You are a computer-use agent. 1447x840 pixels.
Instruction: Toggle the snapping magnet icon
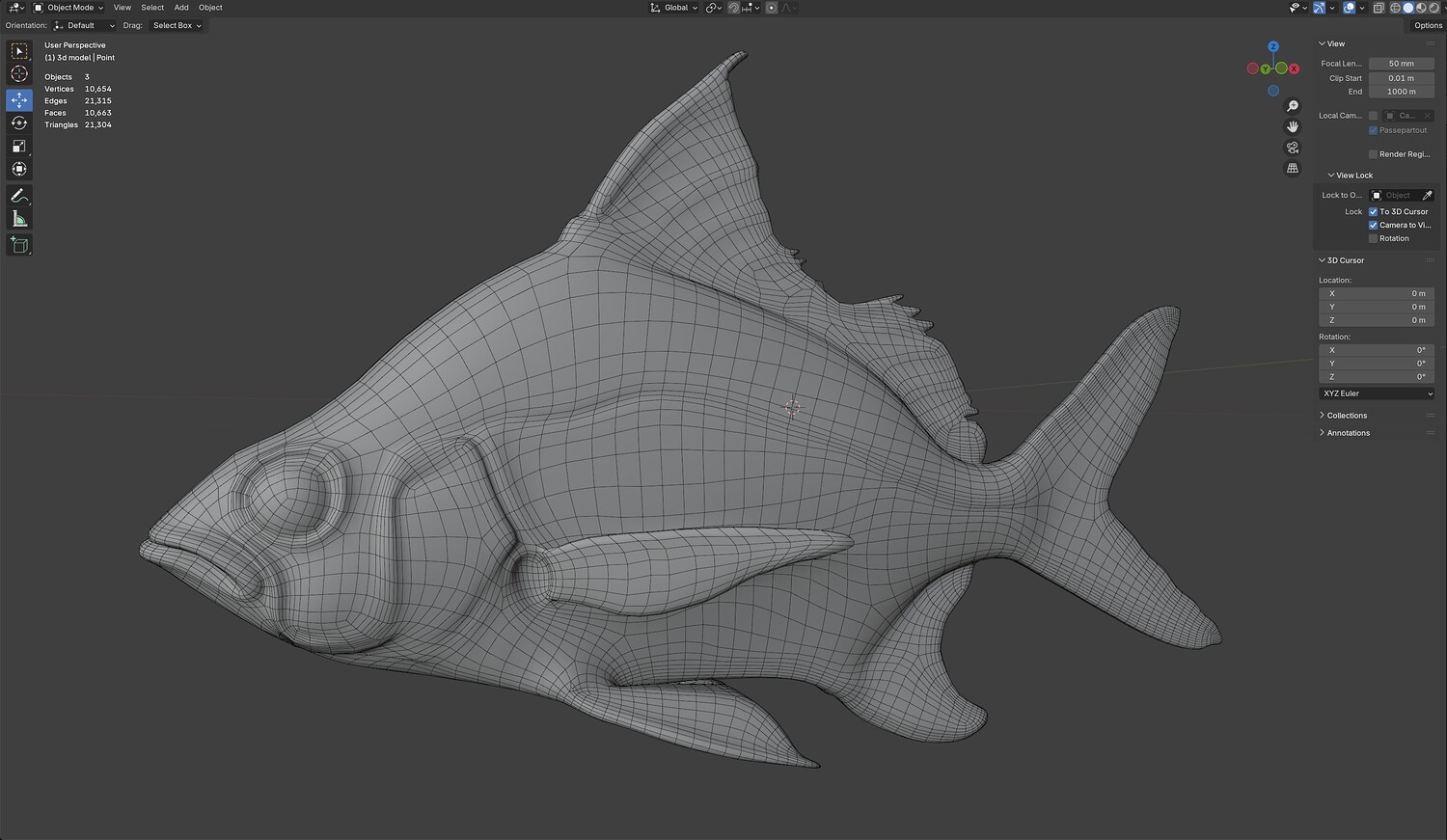click(x=734, y=8)
